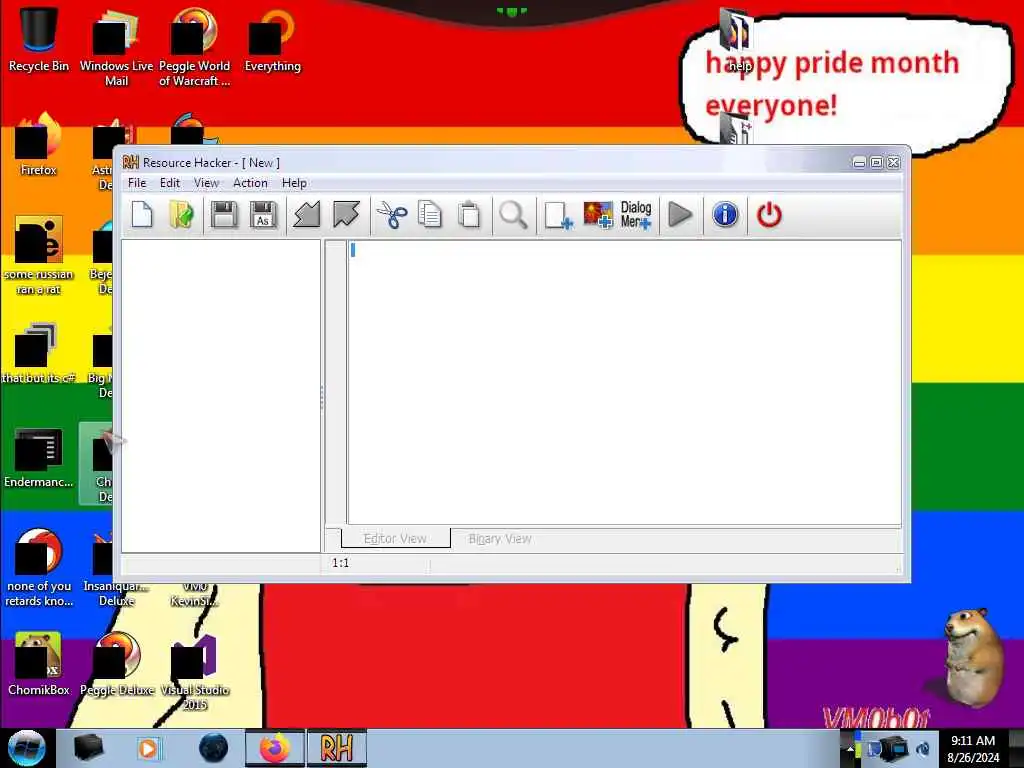Open the Edit menu
Viewport: 1024px width, 768px height.
pyautogui.click(x=170, y=183)
